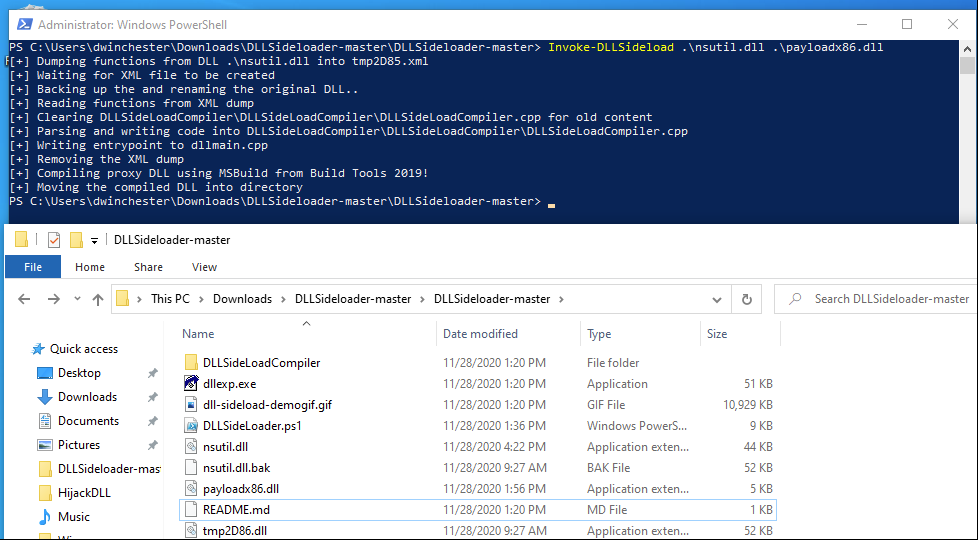Screen dimensions: 978x540
Task: Click the folder icon in Explorer title bar
Action: click(22, 239)
